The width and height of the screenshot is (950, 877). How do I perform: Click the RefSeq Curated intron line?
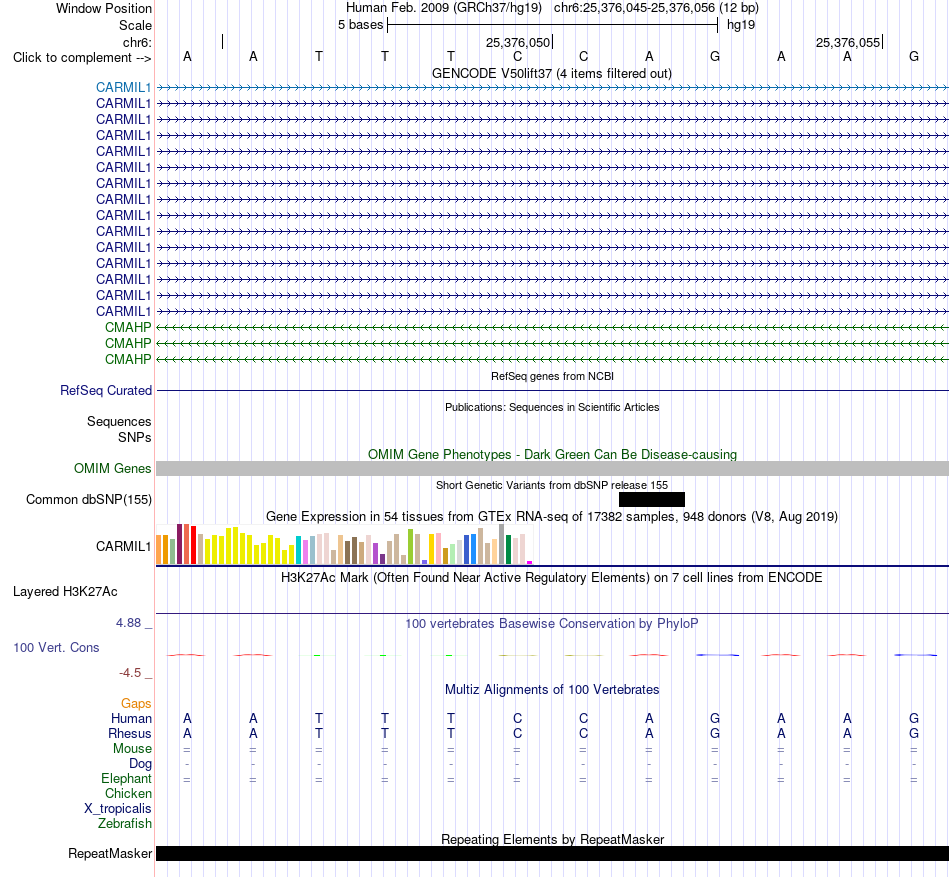[x=552, y=391]
